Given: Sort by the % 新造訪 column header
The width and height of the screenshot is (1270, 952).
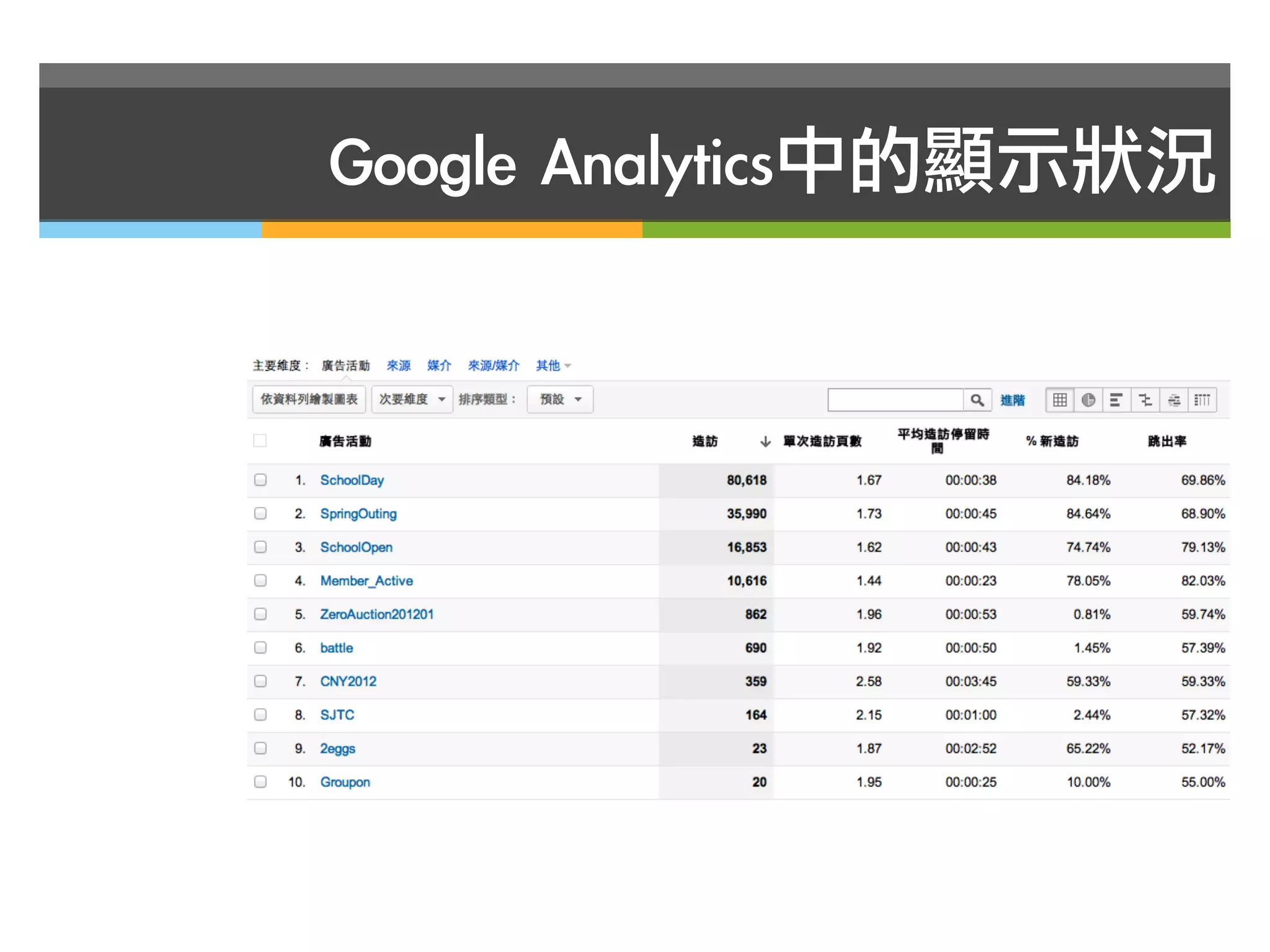Looking at the screenshot, I should (1052, 441).
